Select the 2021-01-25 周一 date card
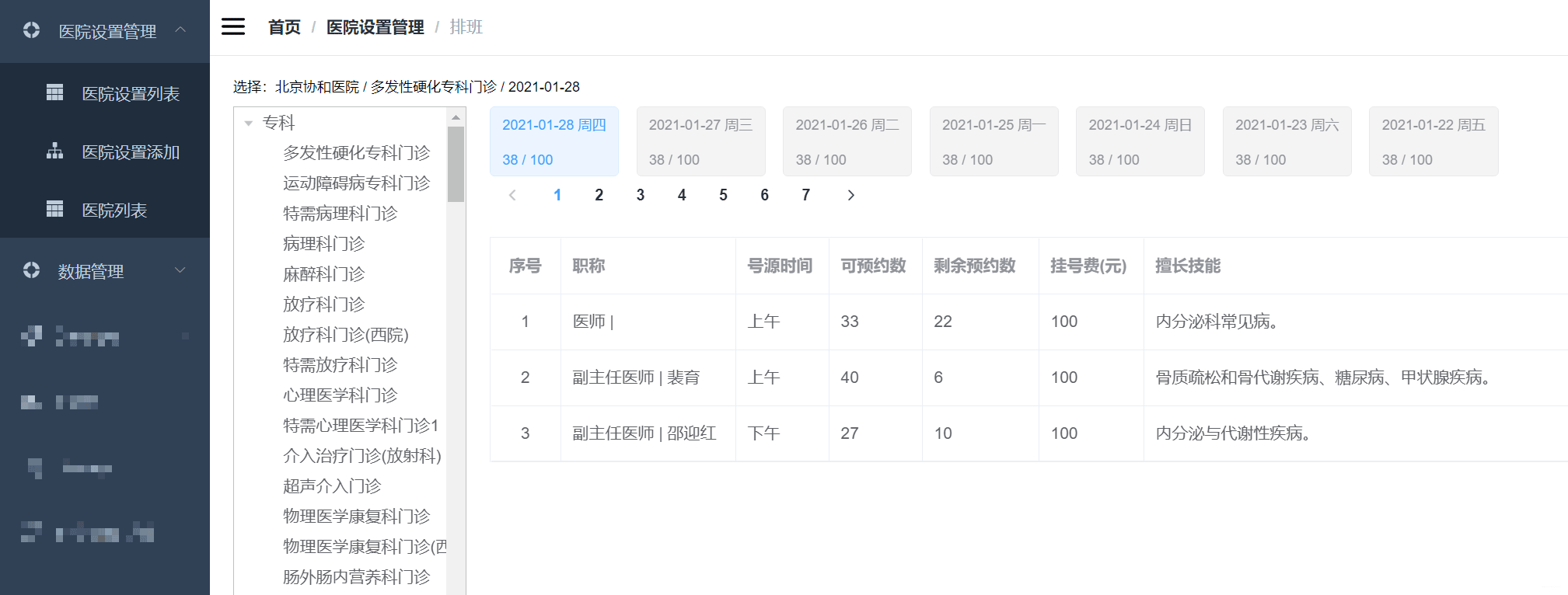The image size is (1568, 595). pos(994,141)
